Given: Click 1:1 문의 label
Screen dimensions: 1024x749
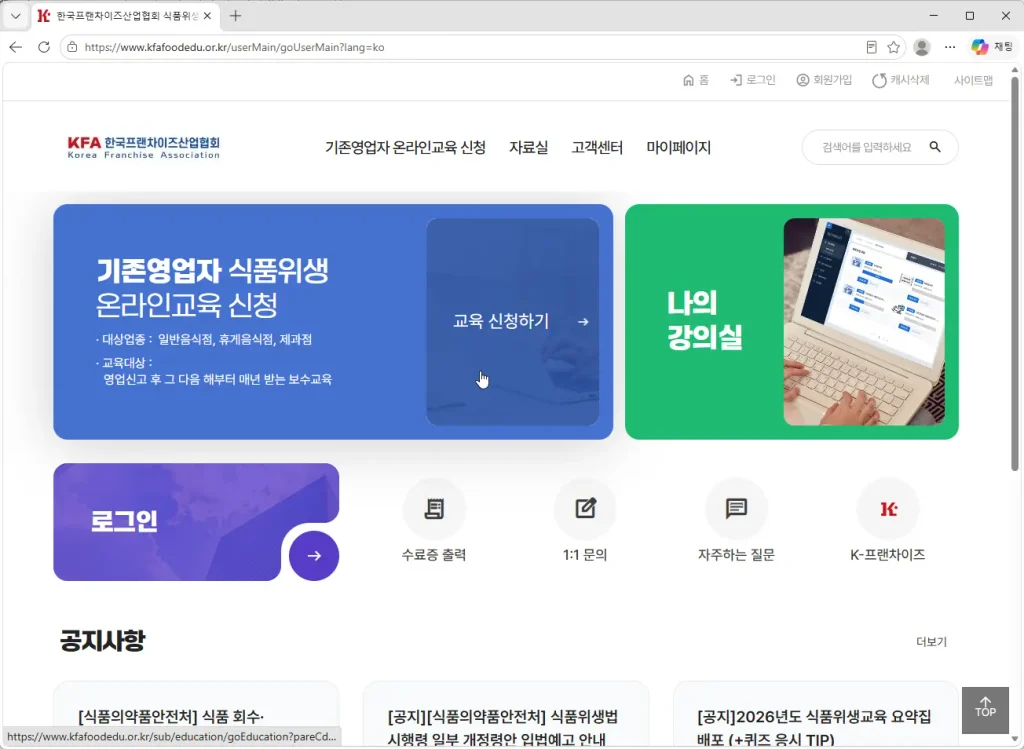Looking at the screenshot, I should click(x=585, y=554).
